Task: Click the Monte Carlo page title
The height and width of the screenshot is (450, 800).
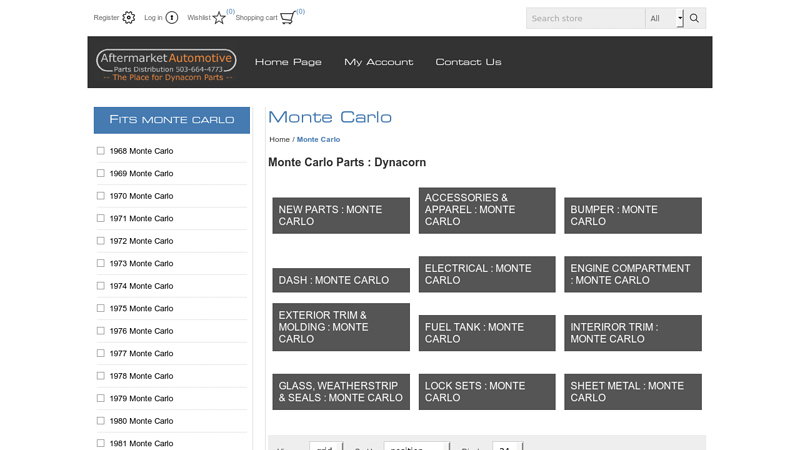Action: (x=330, y=117)
